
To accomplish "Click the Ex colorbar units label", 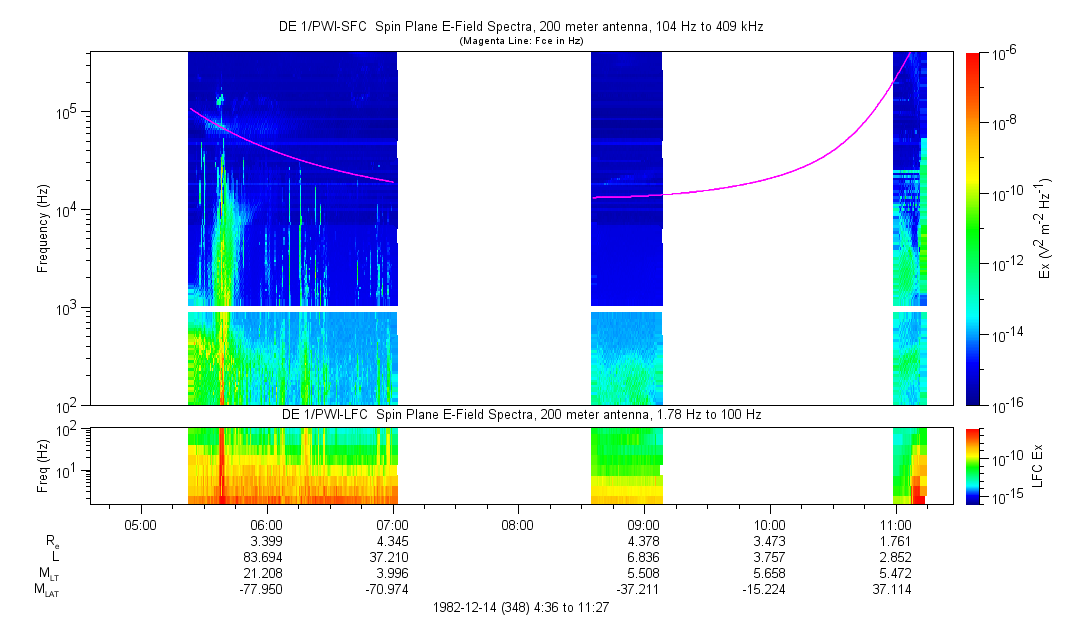I will click(x=1045, y=228).
